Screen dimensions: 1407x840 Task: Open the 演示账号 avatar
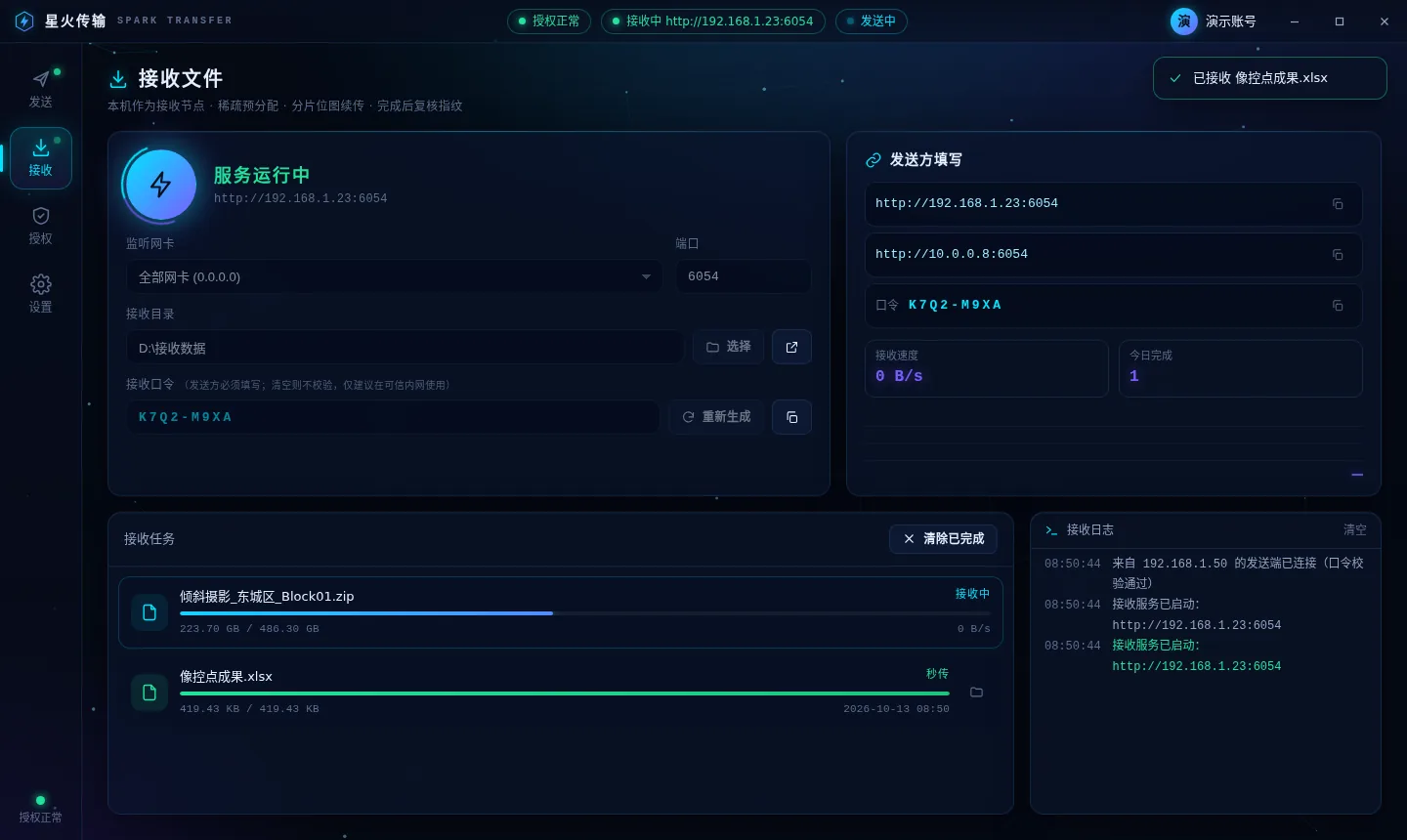(1184, 21)
